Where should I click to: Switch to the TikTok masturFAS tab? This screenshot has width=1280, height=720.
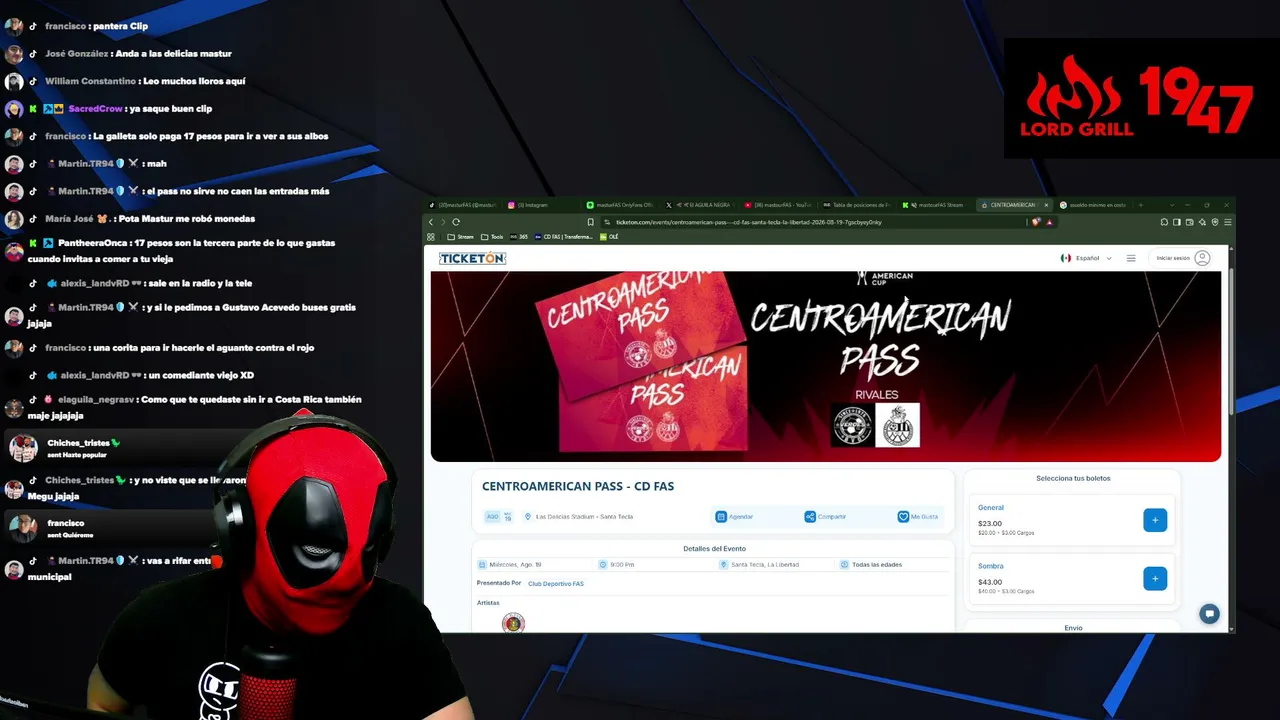463,205
